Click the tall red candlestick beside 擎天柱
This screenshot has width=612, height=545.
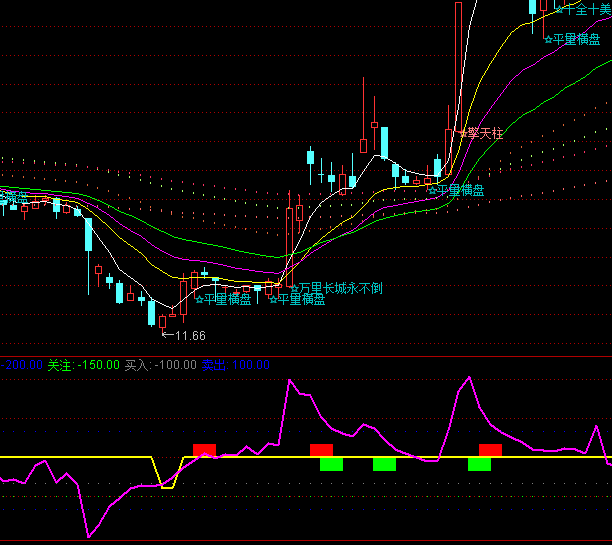point(458,70)
